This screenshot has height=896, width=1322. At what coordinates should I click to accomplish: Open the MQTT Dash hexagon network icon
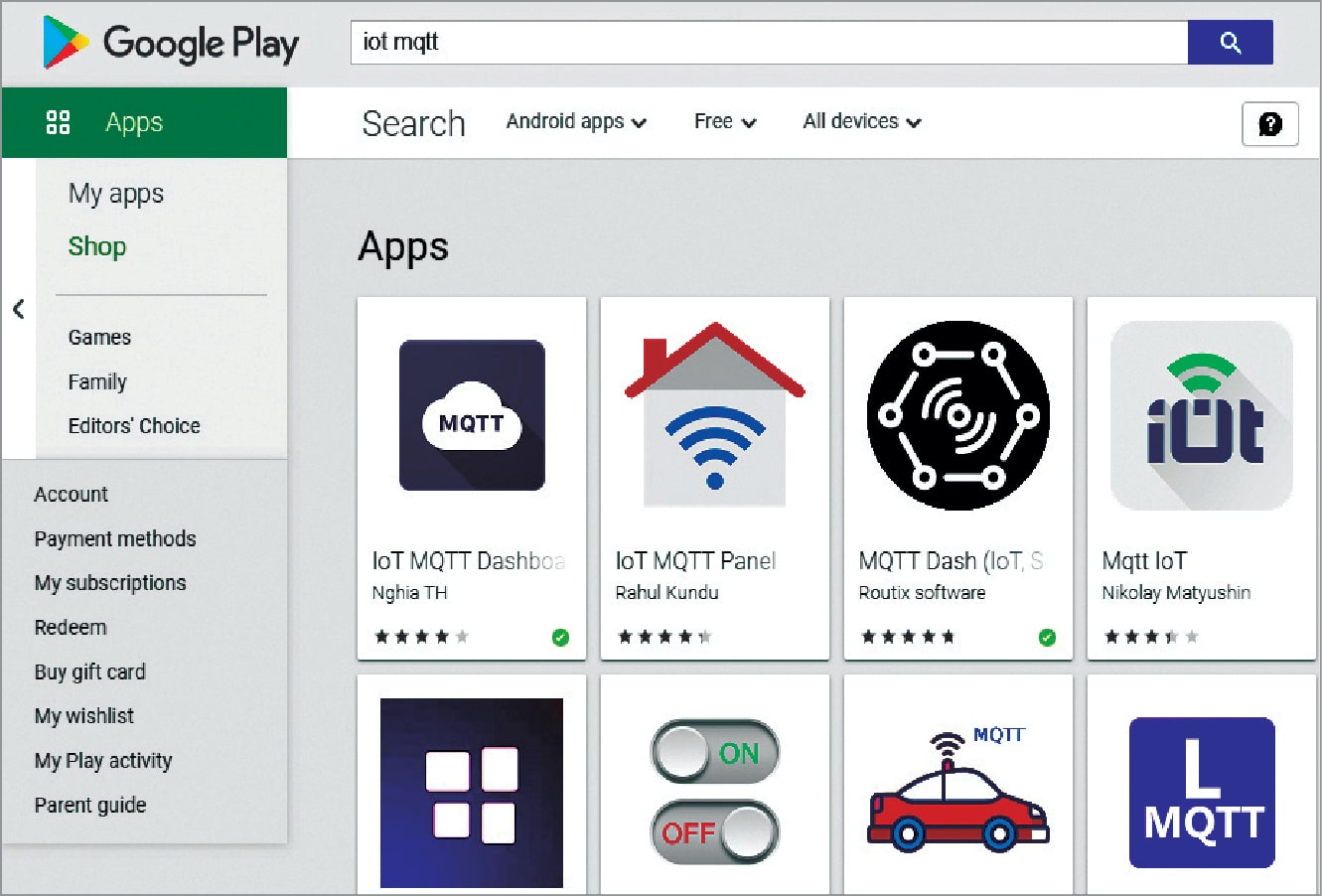(x=957, y=415)
